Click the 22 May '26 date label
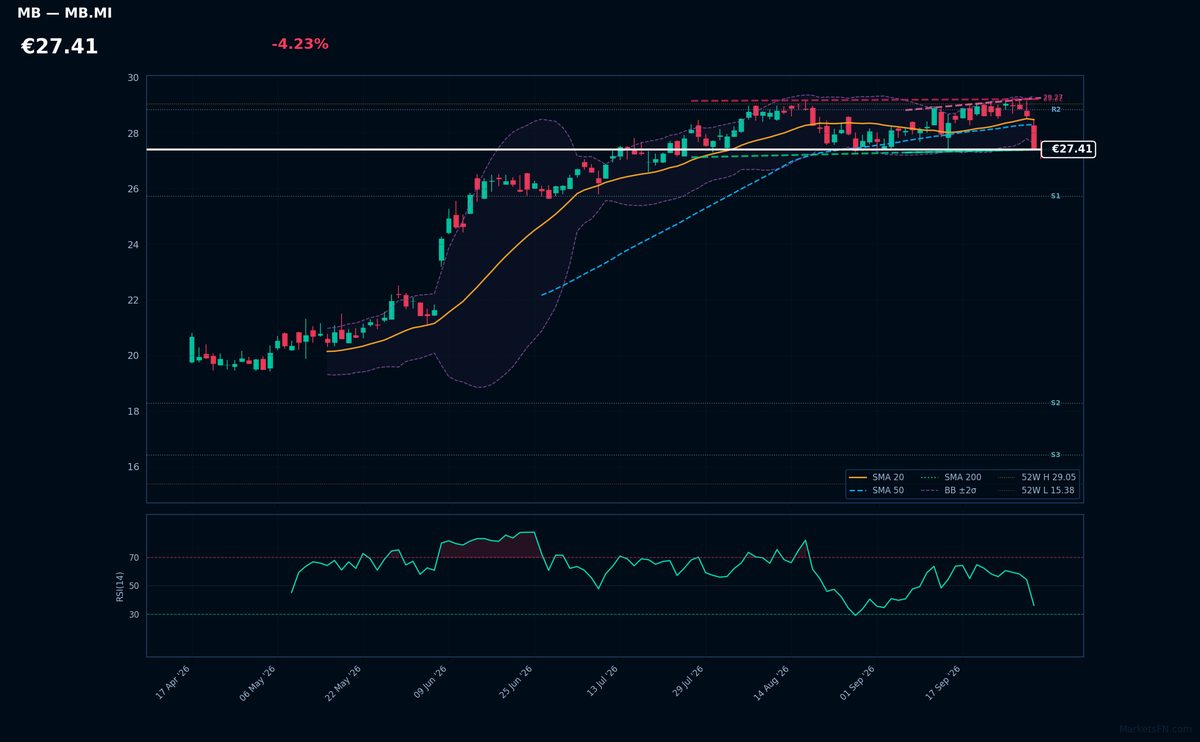1200x742 pixels. coord(343,683)
